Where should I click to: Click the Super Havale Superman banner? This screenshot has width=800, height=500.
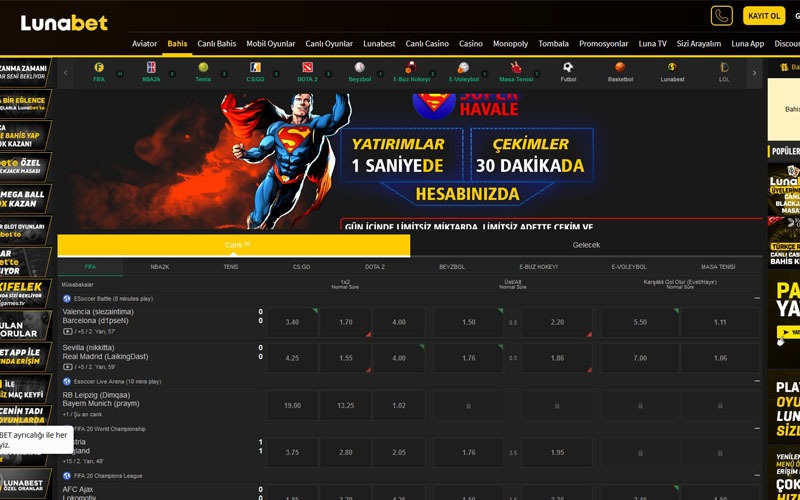410,161
